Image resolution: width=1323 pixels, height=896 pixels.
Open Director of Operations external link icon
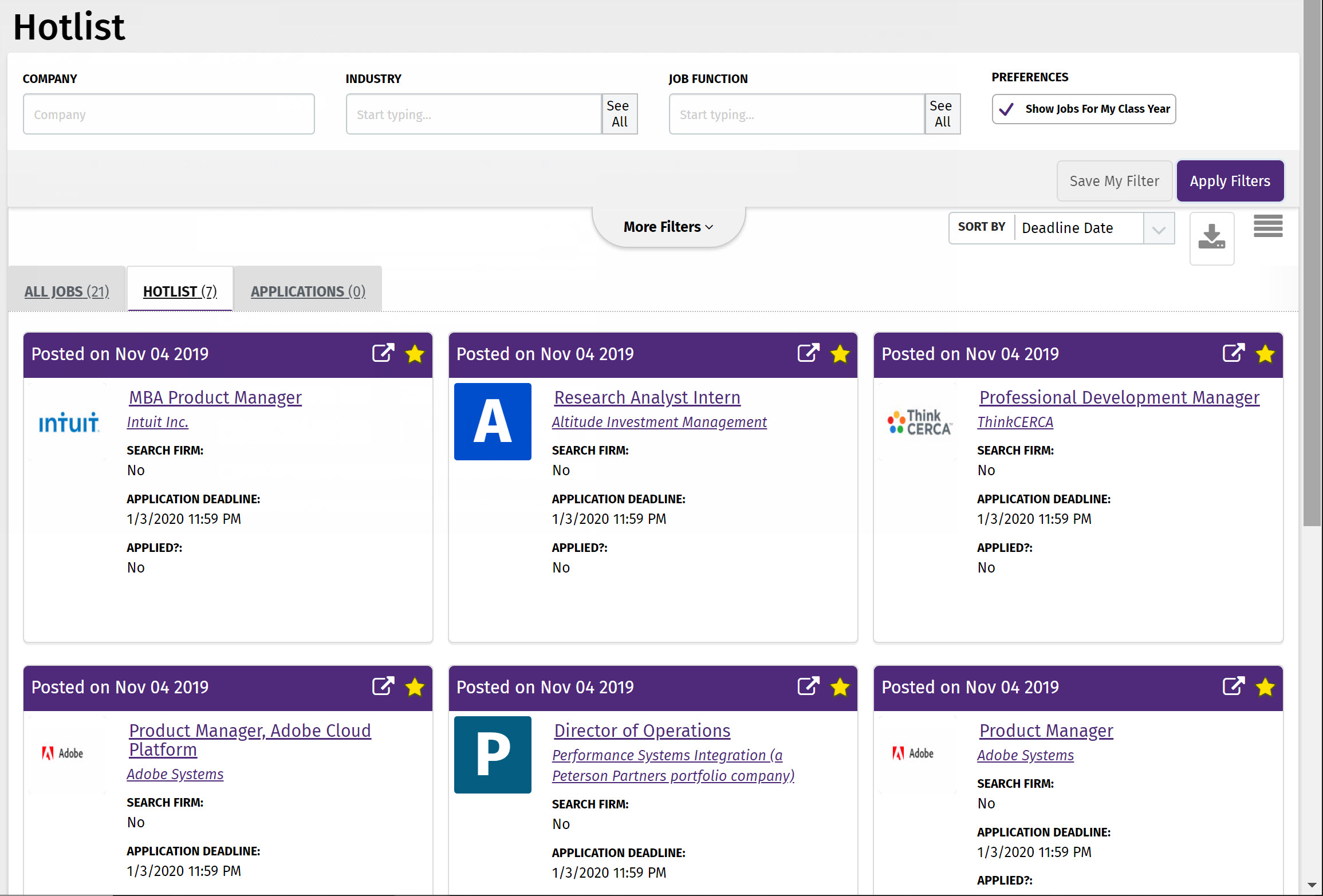click(x=808, y=686)
